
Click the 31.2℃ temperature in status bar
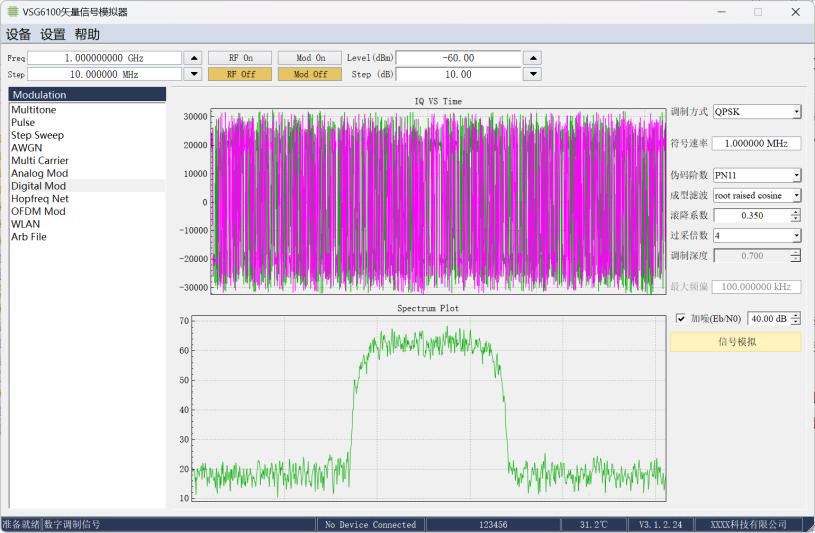(x=594, y=525)
